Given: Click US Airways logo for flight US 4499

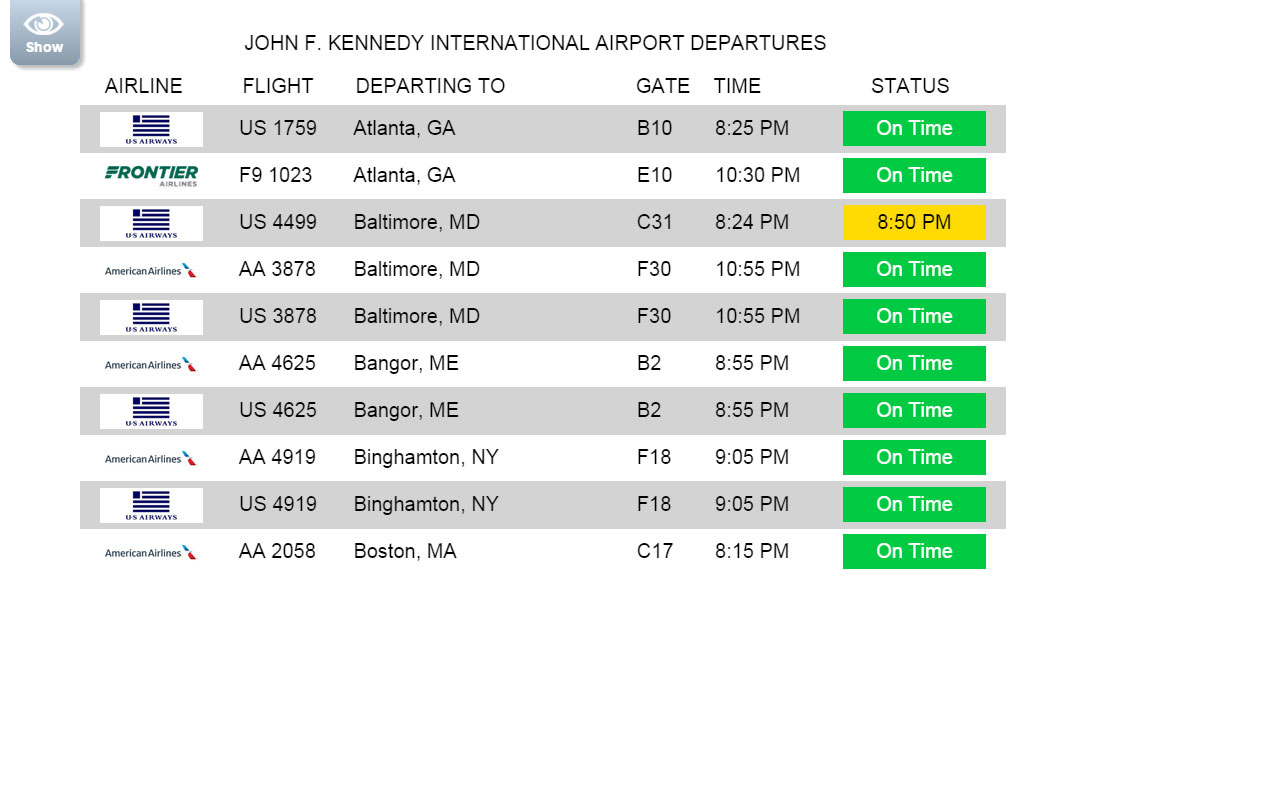Looking at the screenshot, I should click(151, 223).
